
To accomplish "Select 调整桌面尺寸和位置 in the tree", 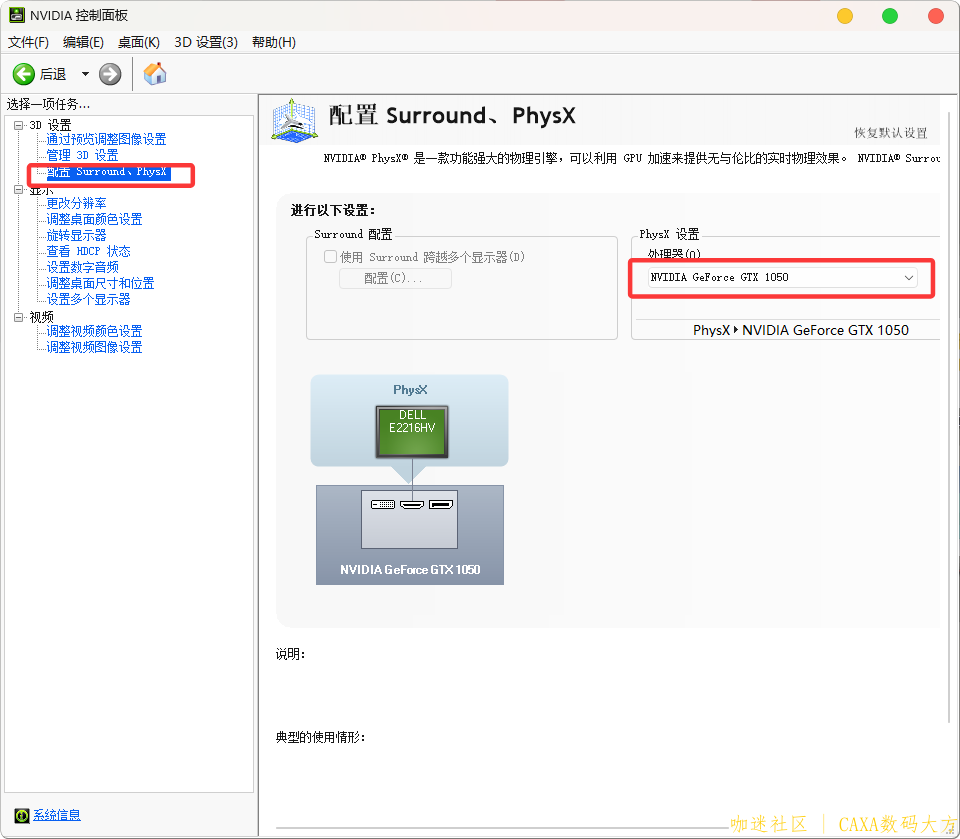I will [100, 283].
